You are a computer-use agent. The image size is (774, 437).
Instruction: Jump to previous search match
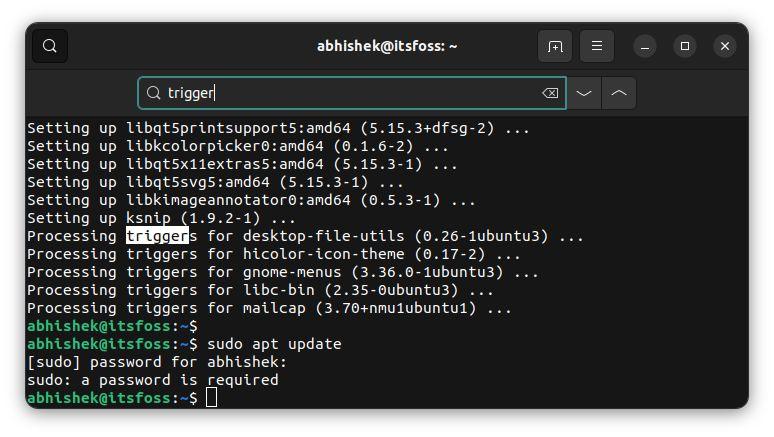[619, 93]
